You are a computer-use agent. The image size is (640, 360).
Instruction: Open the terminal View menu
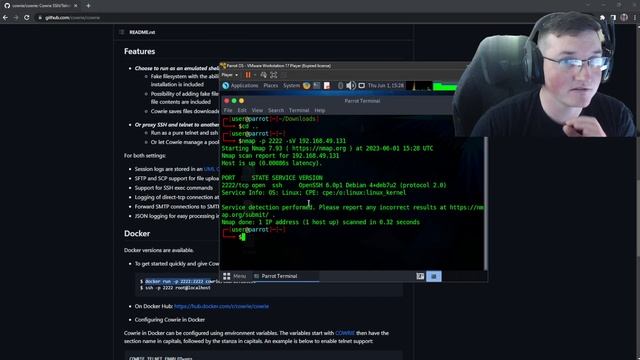click(x=257, y=111)
